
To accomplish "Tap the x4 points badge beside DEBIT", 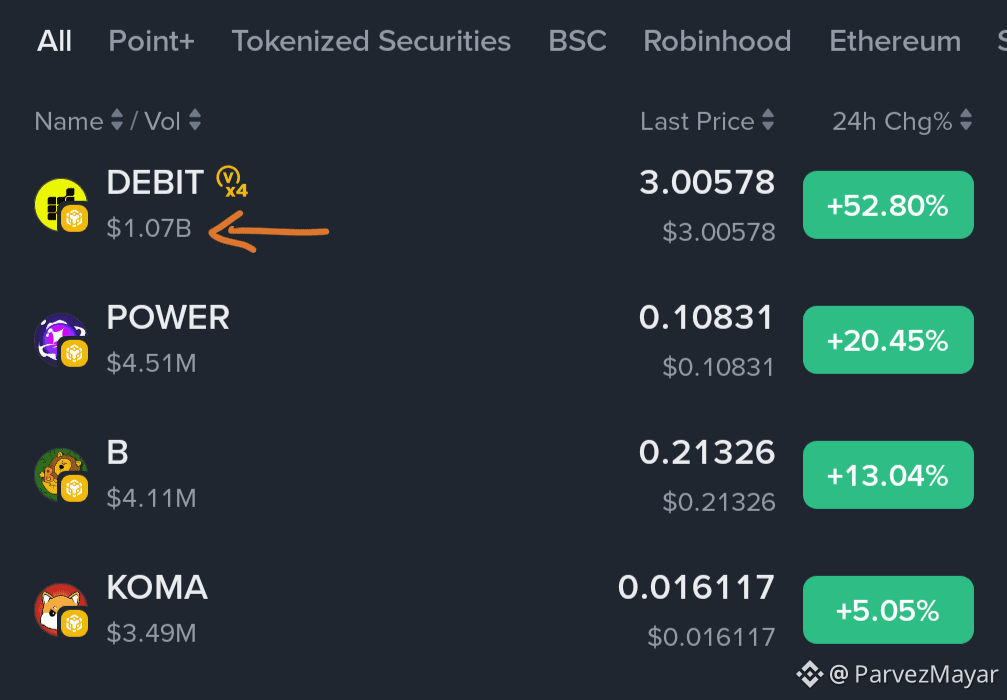I will pos(232,182).
